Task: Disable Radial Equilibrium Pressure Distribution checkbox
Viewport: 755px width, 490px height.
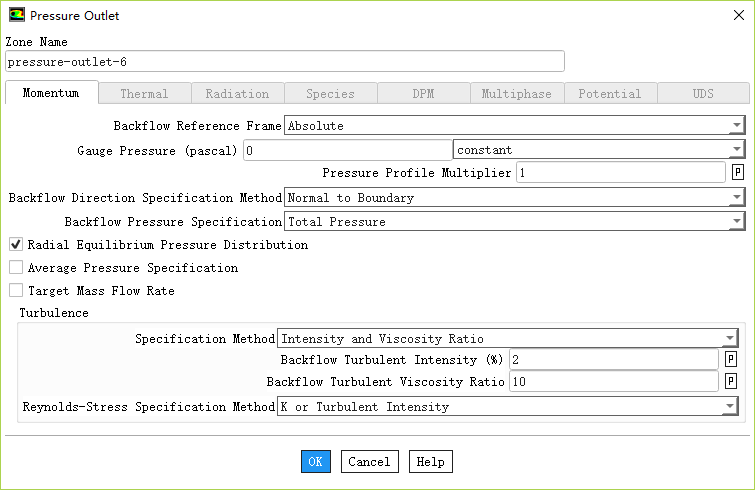Action: tap(16, 245)
